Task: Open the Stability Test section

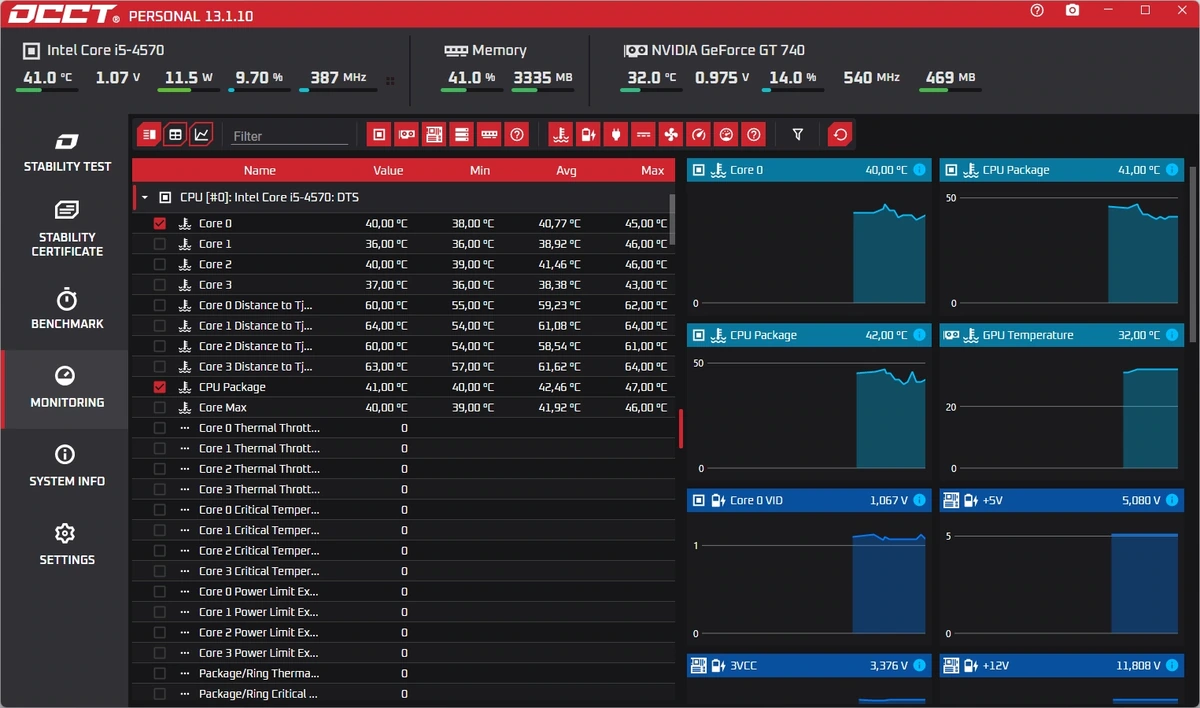Action: tap(67, 151)
